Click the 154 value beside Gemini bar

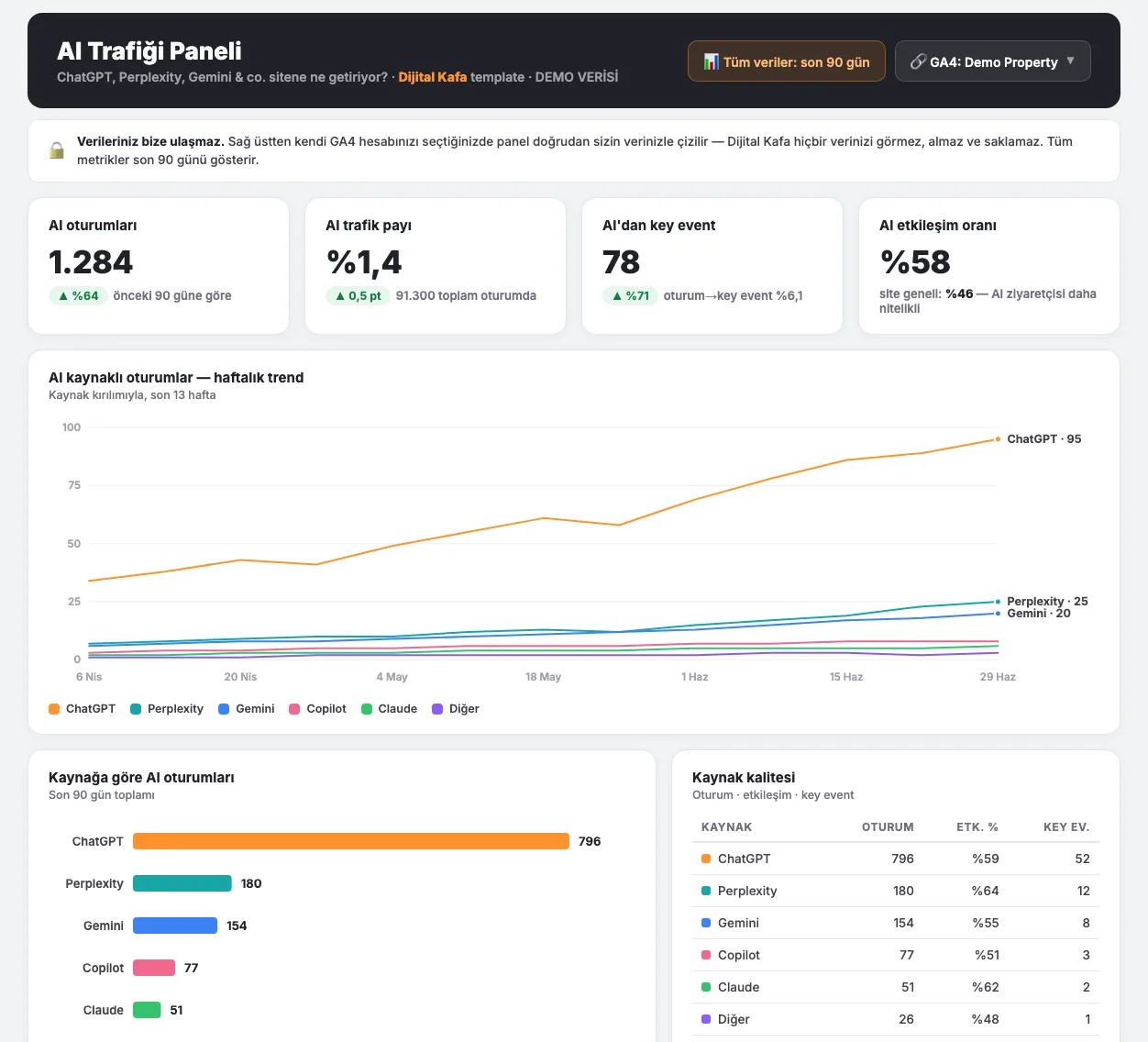(x=237, y=926)
